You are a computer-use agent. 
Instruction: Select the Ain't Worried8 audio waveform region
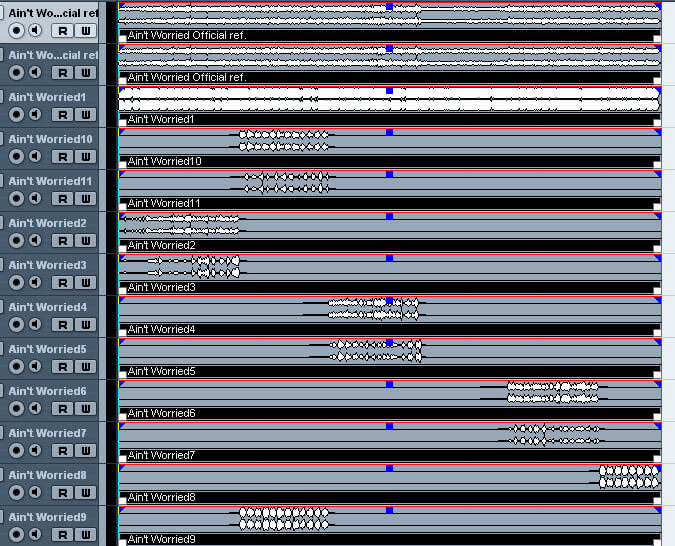390,480
